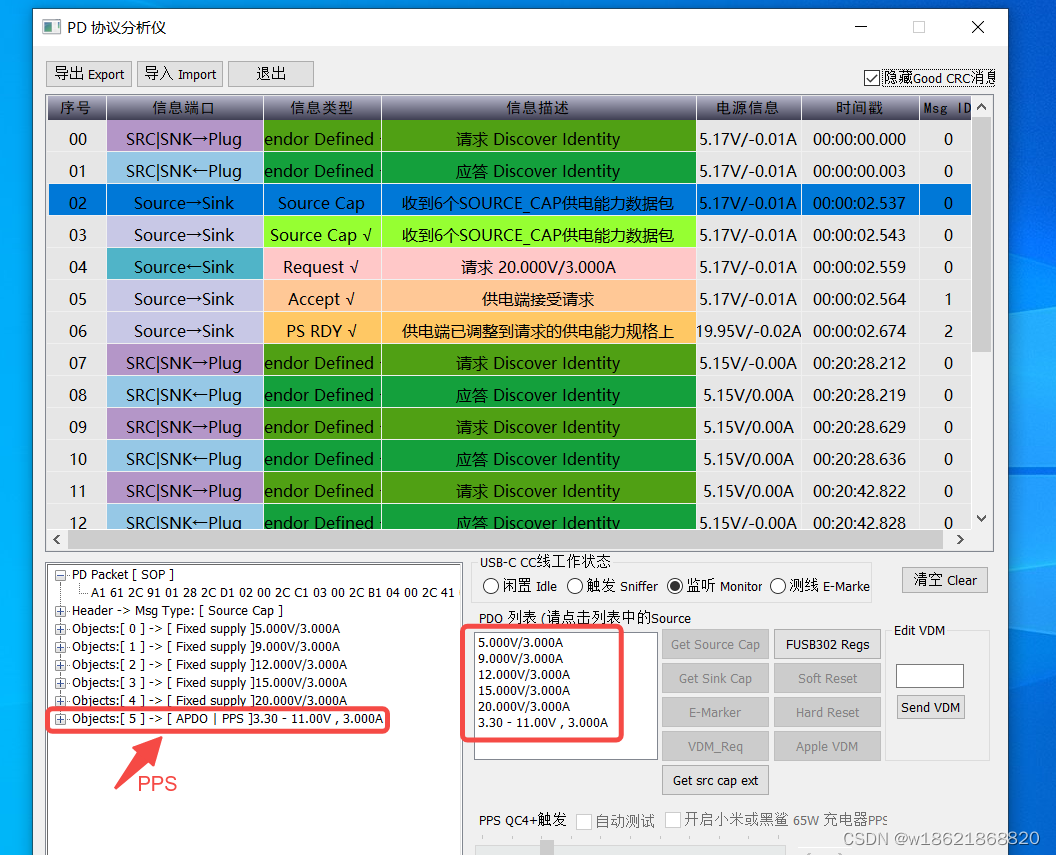This screenshot has height=855, width=1056.
Task: Expand the Header Source Cap node
Action: (58, 610)
